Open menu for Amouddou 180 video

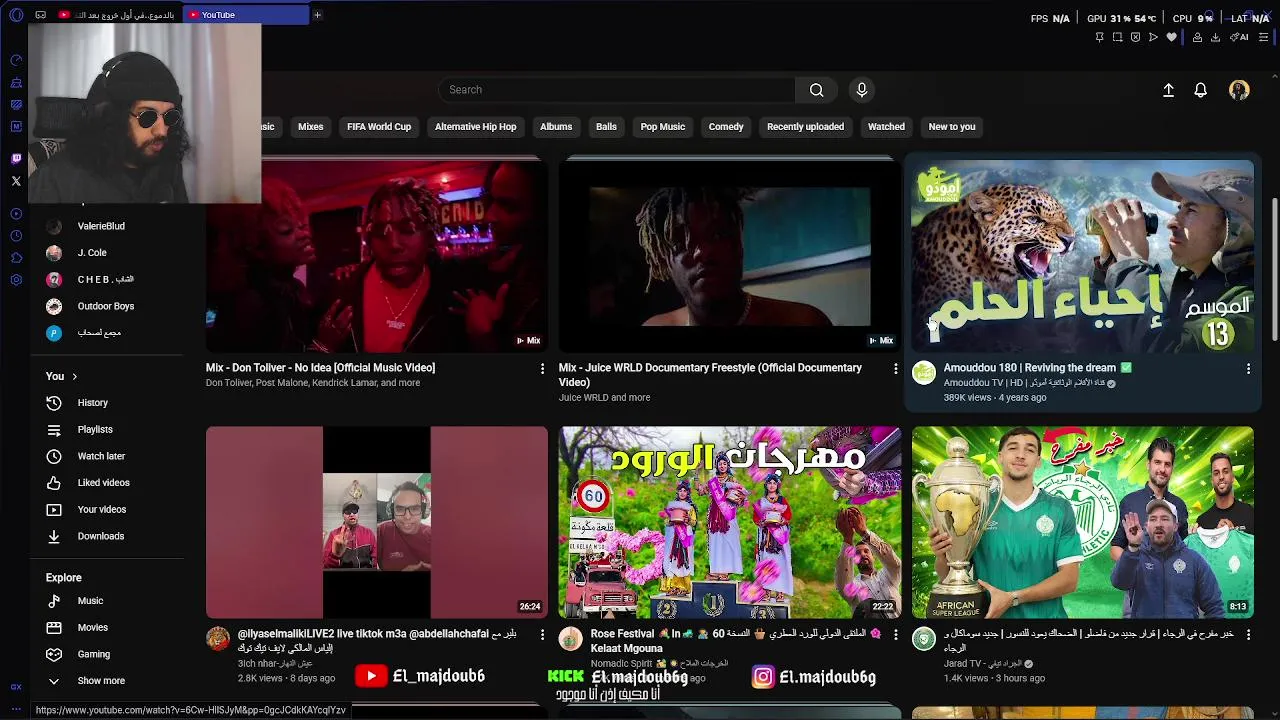(x=1248, y=369)
